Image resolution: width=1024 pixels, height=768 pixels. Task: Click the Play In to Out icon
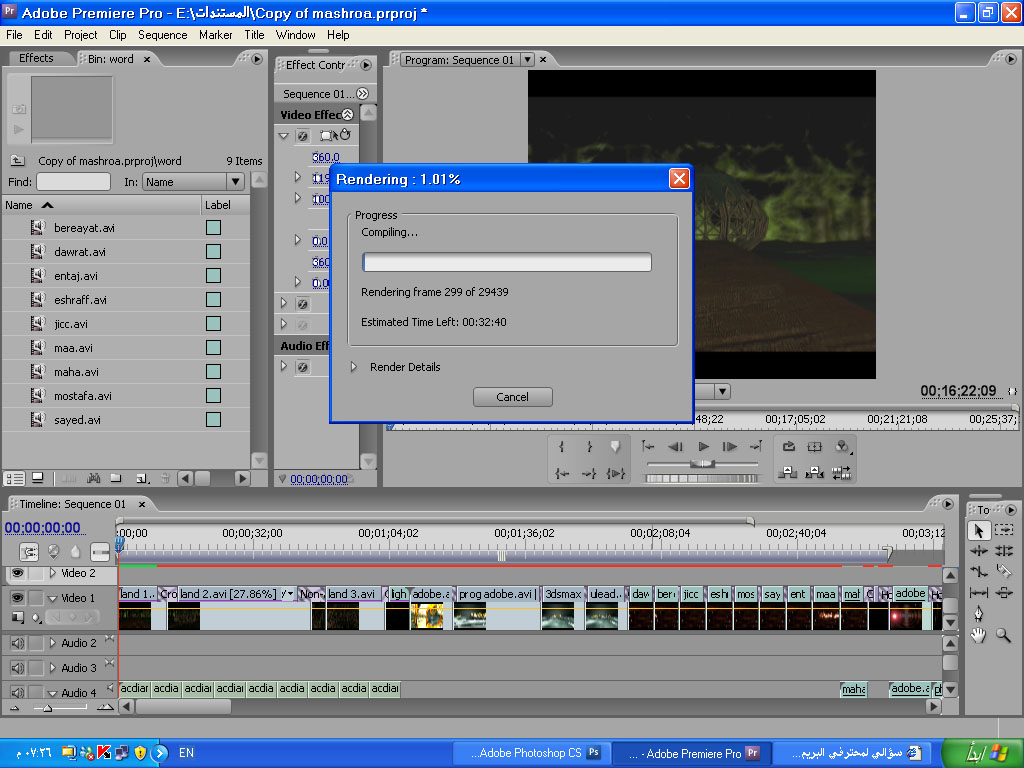point(616,473)
